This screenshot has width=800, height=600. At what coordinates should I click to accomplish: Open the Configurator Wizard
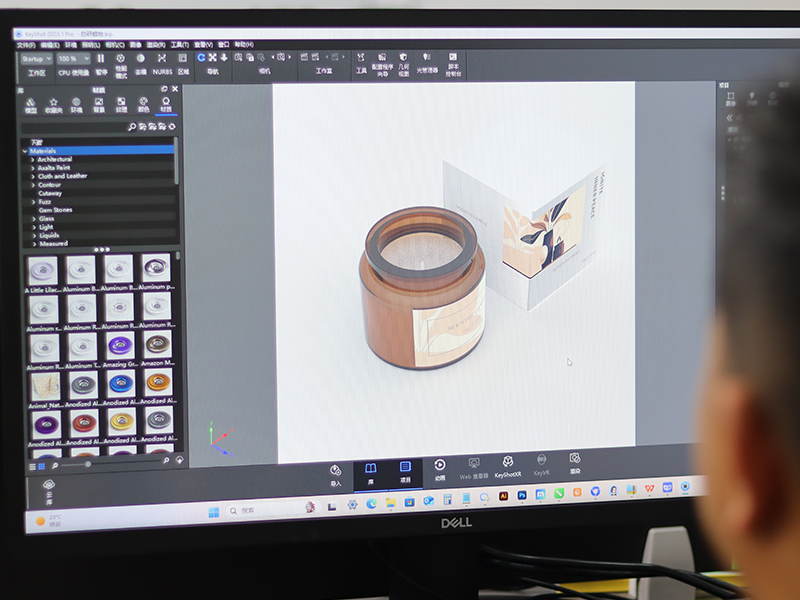pyautogui.click(x=382, y=64)
